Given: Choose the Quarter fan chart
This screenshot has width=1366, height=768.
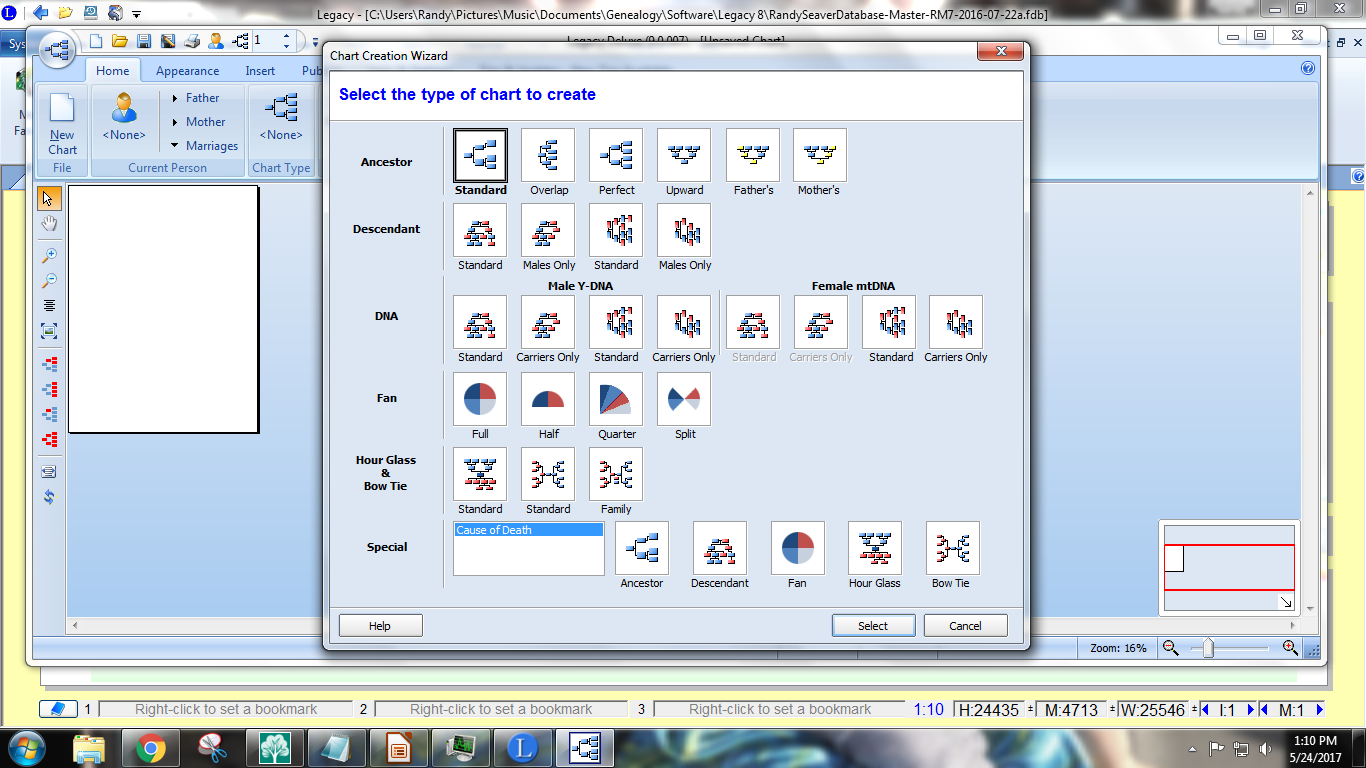Looking at the screenshot, I should pos(616,399).
